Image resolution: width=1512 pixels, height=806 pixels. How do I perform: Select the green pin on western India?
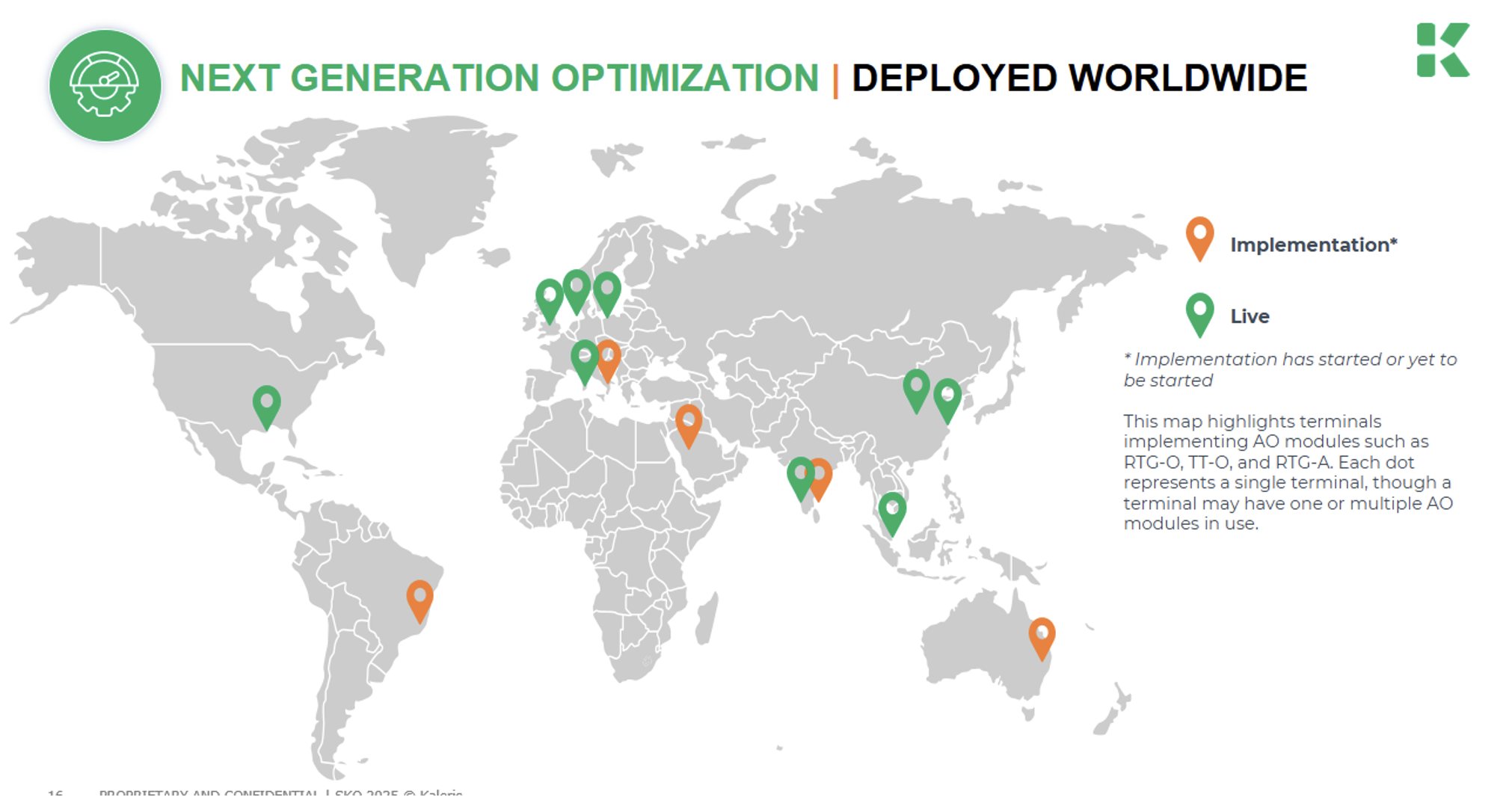[799, 476]
